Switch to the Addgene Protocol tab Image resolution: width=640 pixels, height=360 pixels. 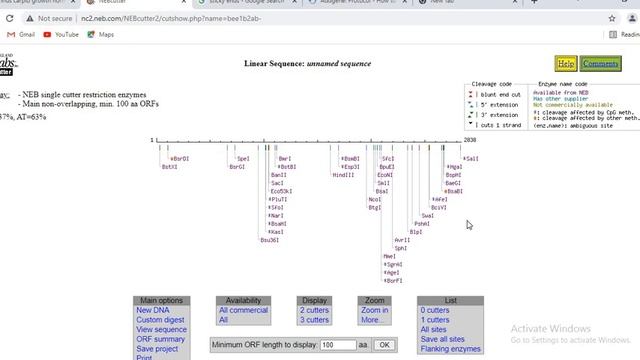point(355,2)
